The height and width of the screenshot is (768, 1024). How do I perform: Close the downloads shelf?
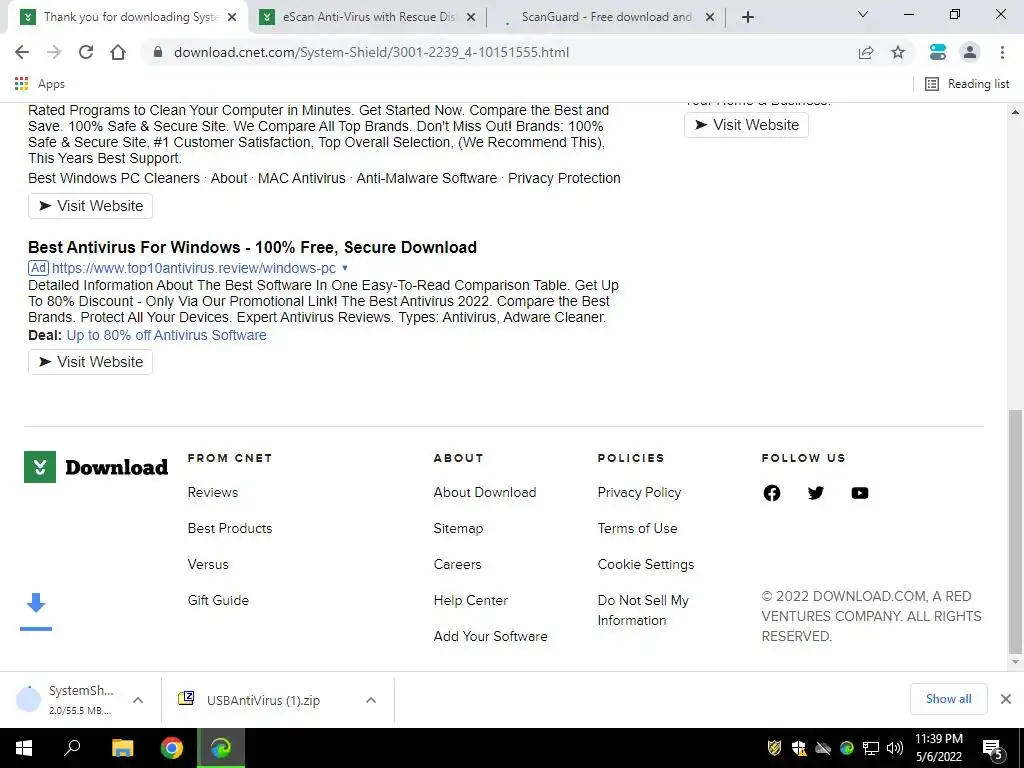click(1006, 699)
